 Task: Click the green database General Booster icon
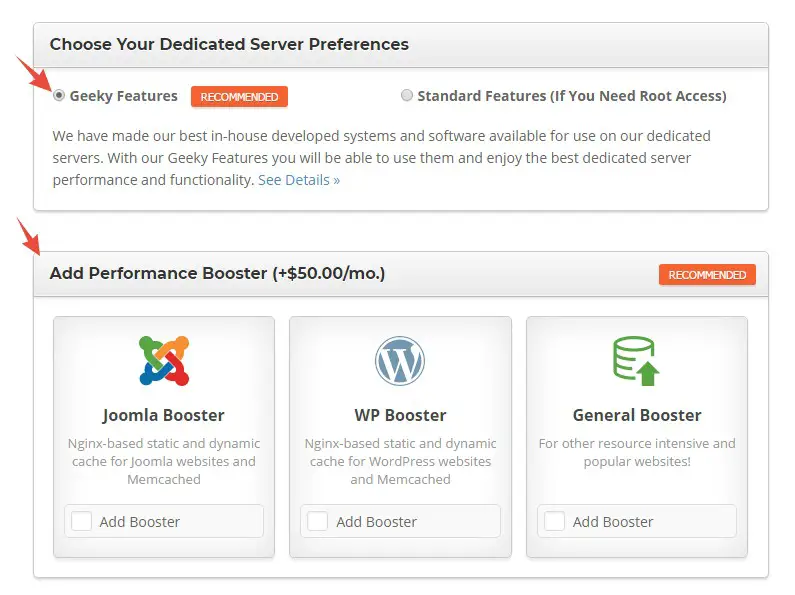click(x=636, y=361)
